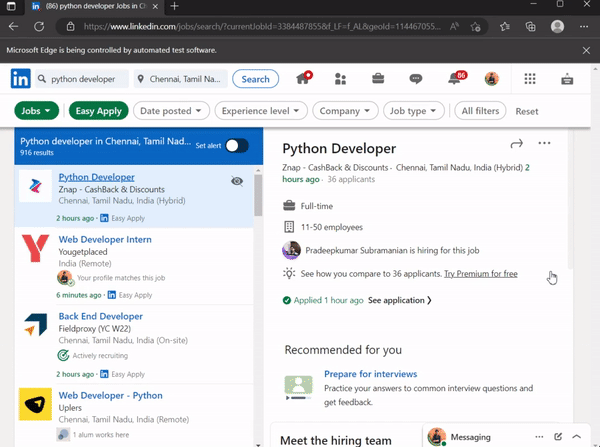Open Collections icon in Edge toolbar
600x447 pixels.
530,26
